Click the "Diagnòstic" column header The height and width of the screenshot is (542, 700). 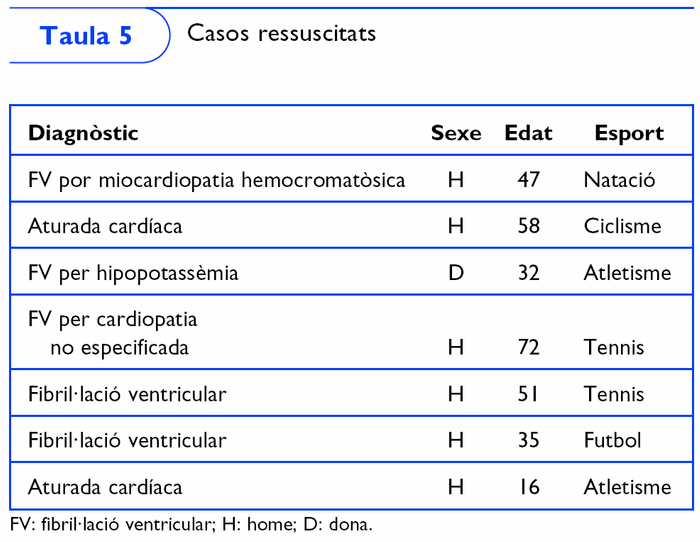83,133
